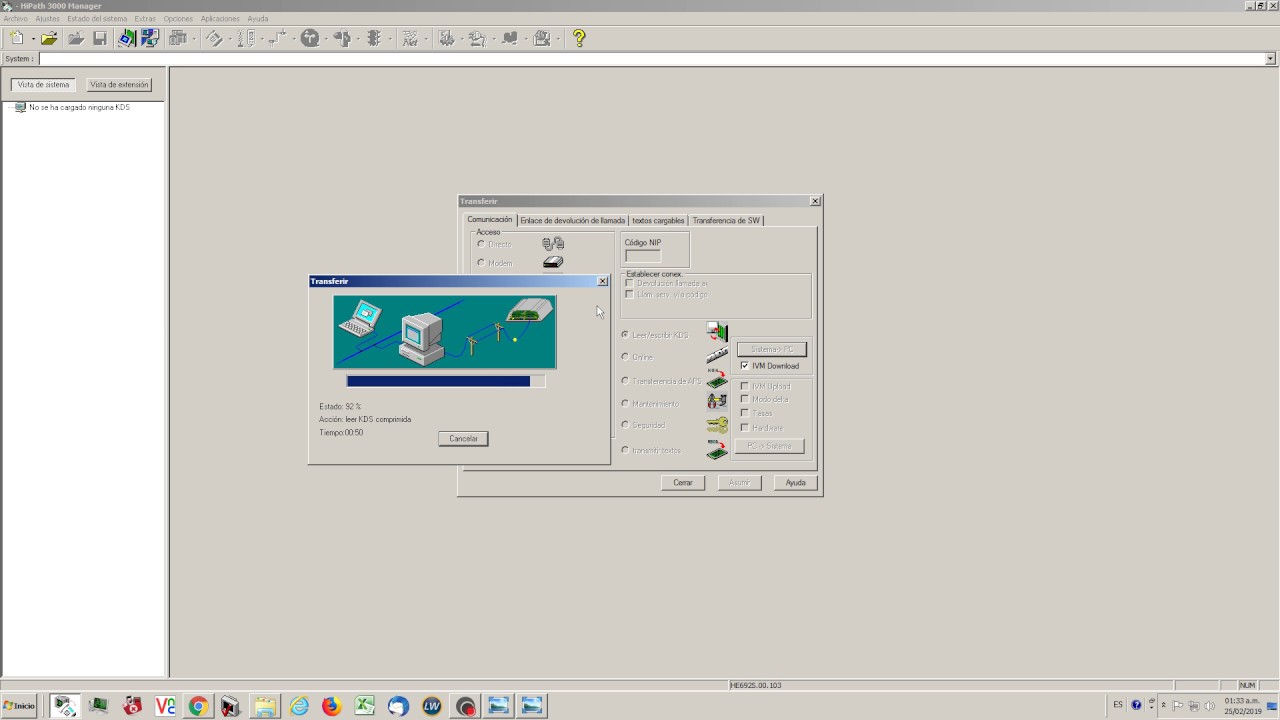
Task: Click the Ayuda button in Transferir dialog
Action: point(795,482)
